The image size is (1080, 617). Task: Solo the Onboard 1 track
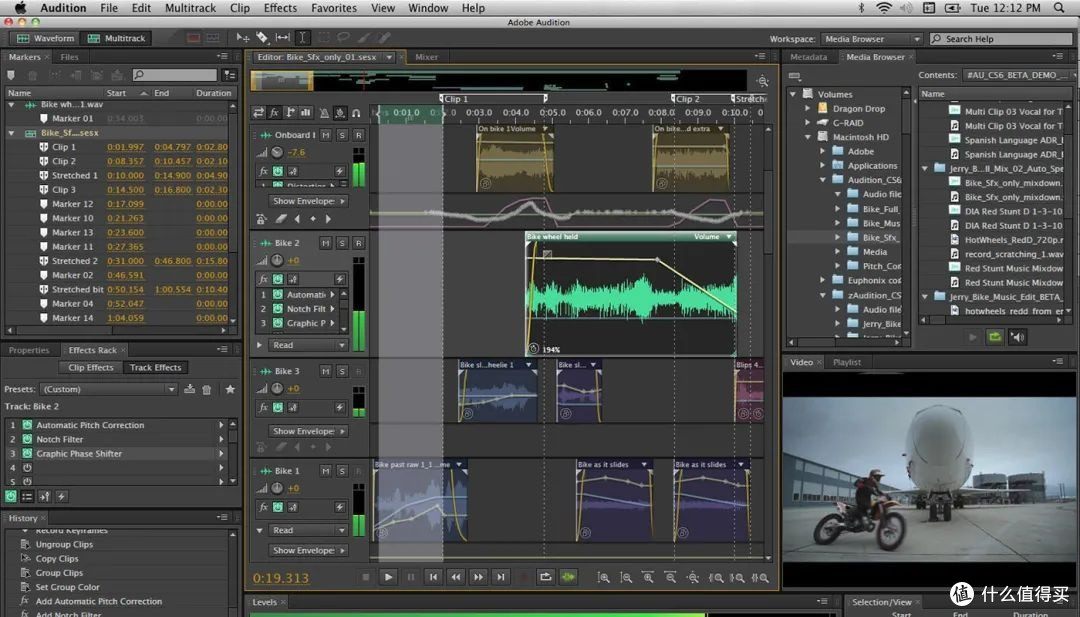tap(342, 135)
